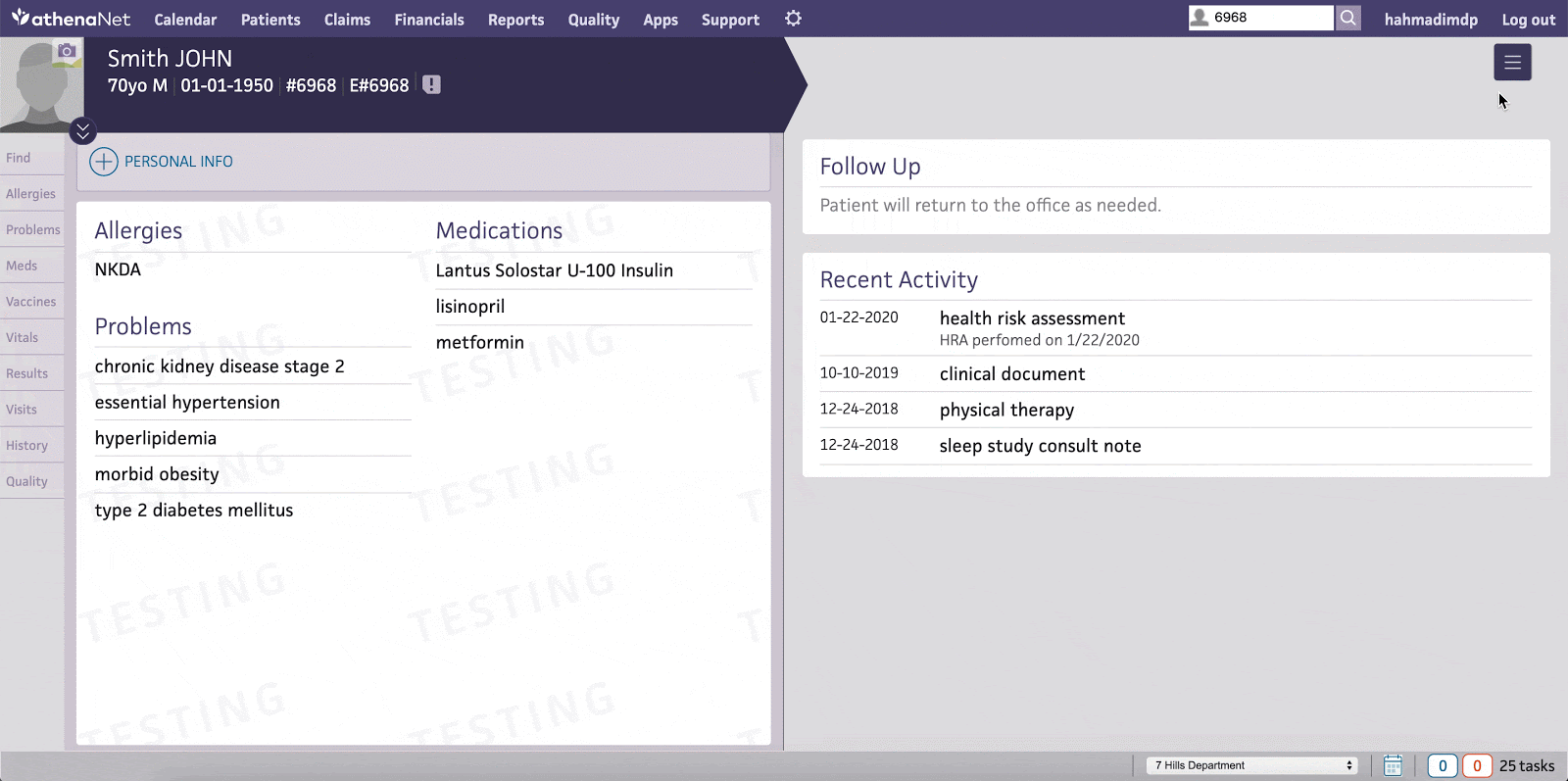Expand the Personal Info section
Viewport: 1568px width, 781px height.
(x=104, y=162)
